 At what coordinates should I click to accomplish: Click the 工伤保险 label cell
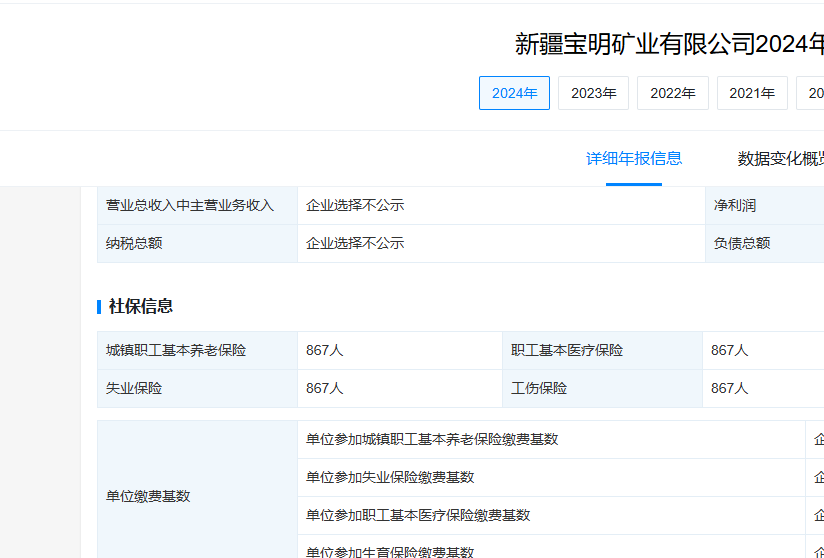click(x=602, y=388)
